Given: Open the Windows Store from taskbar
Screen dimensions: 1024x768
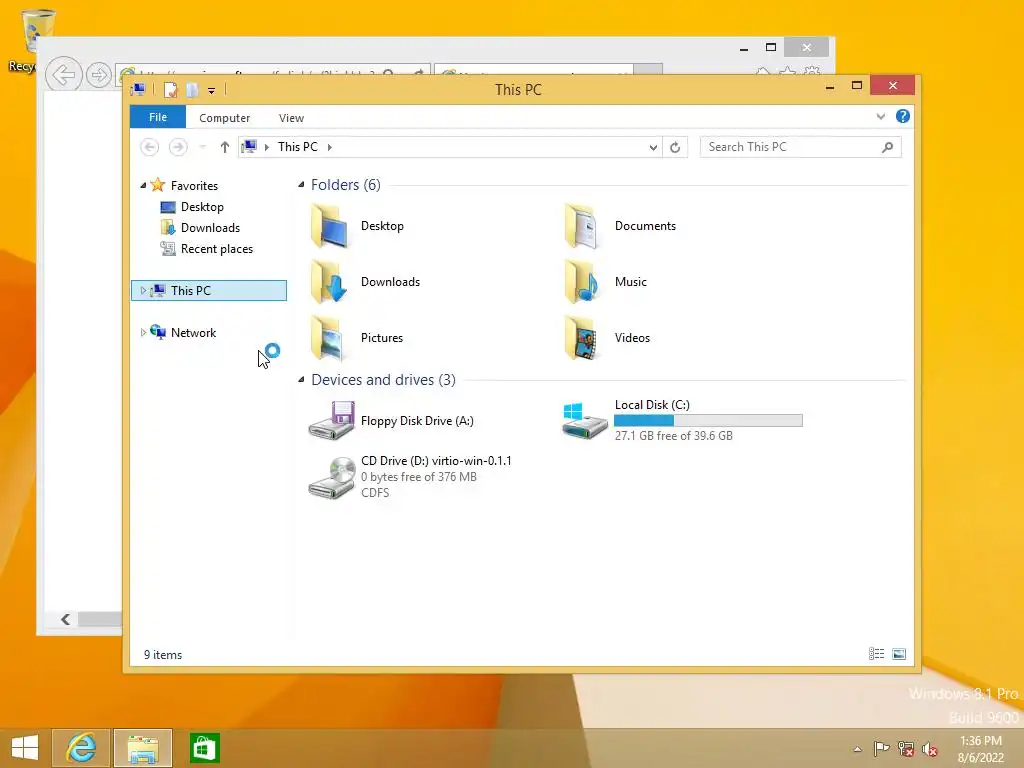Looking at the screenshot, I should coord(204,748).
